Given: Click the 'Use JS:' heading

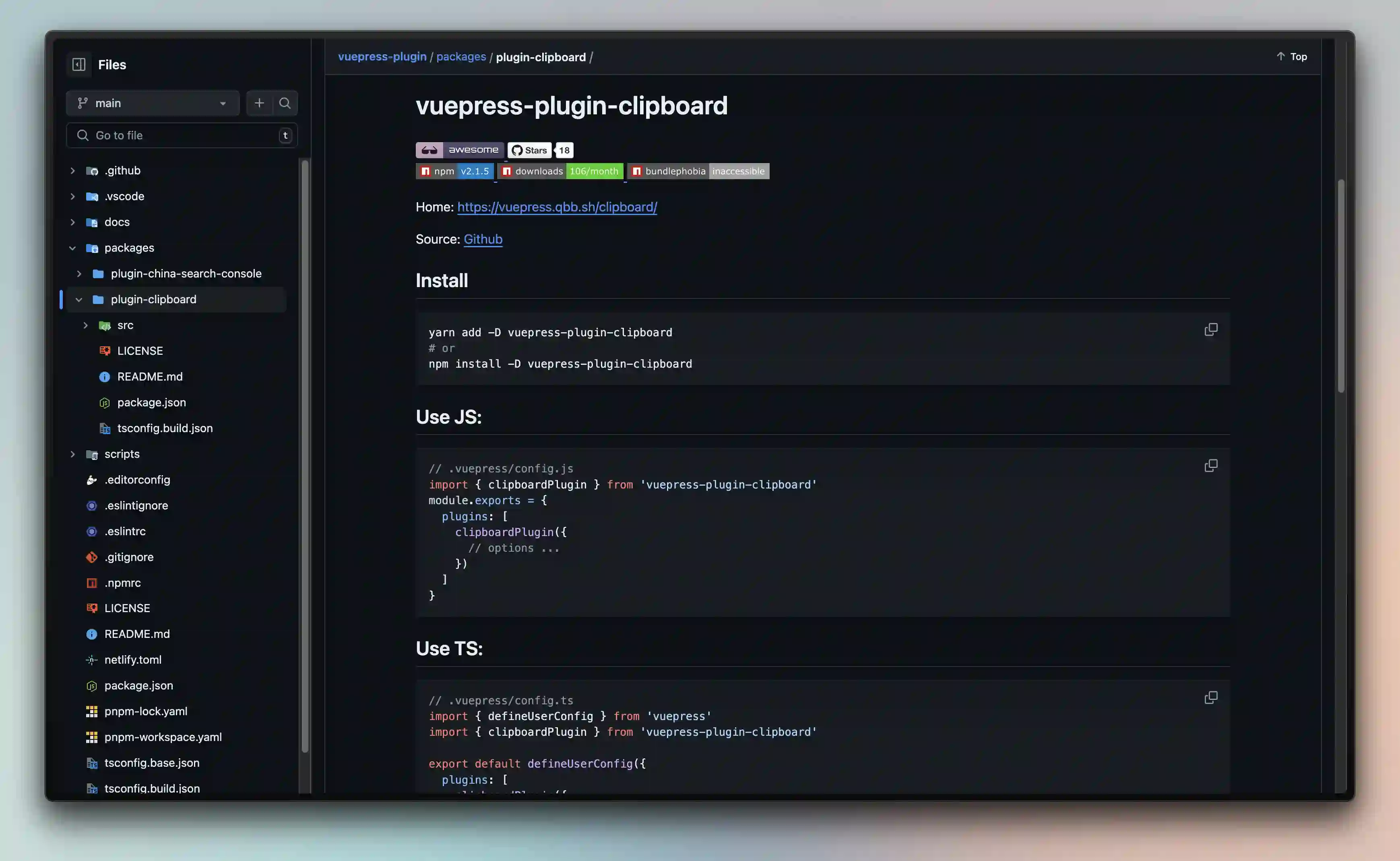Looking at the screenshot, I should (x=448, y=417).
